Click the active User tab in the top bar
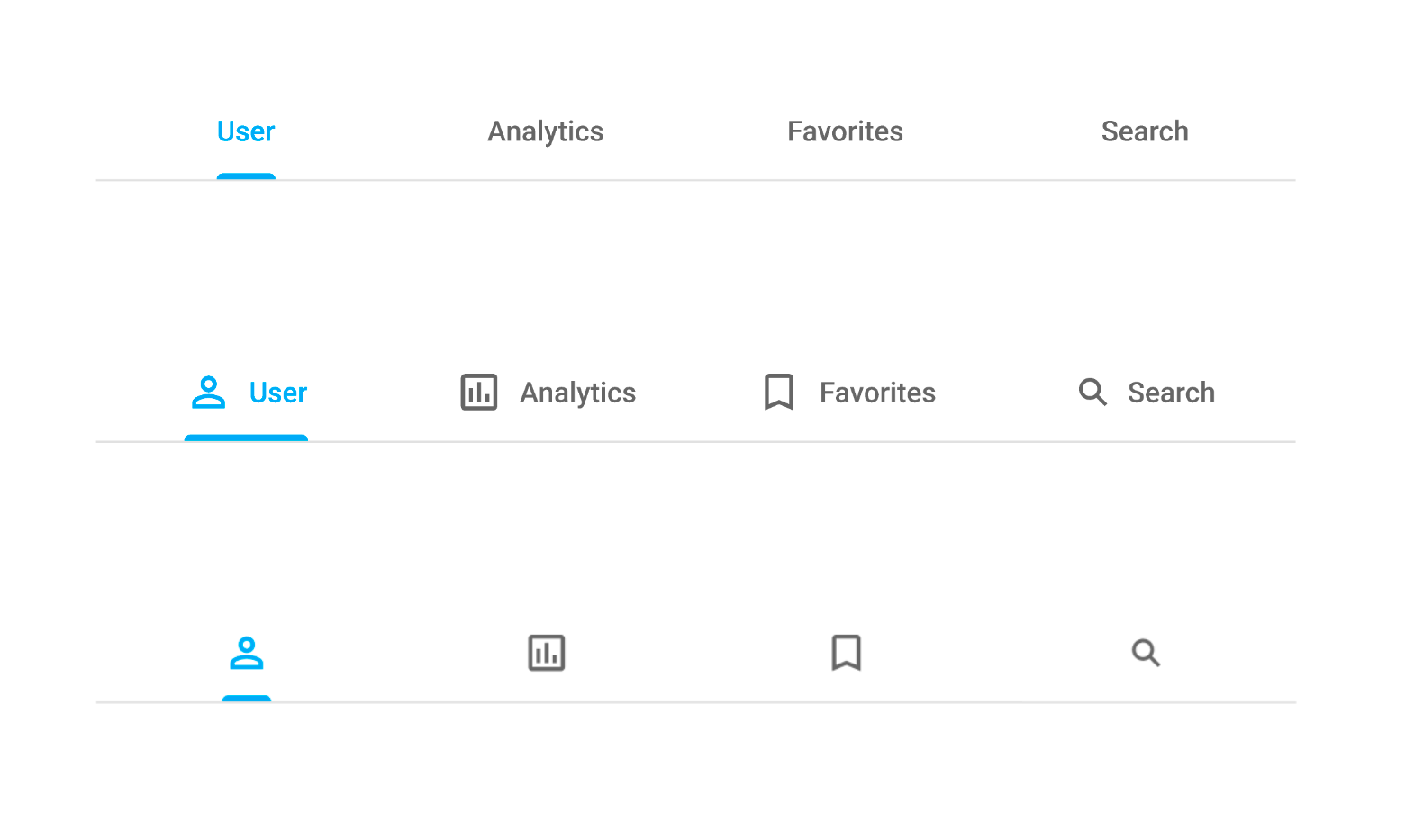The image size is (1405, 840). pos(246,131)
